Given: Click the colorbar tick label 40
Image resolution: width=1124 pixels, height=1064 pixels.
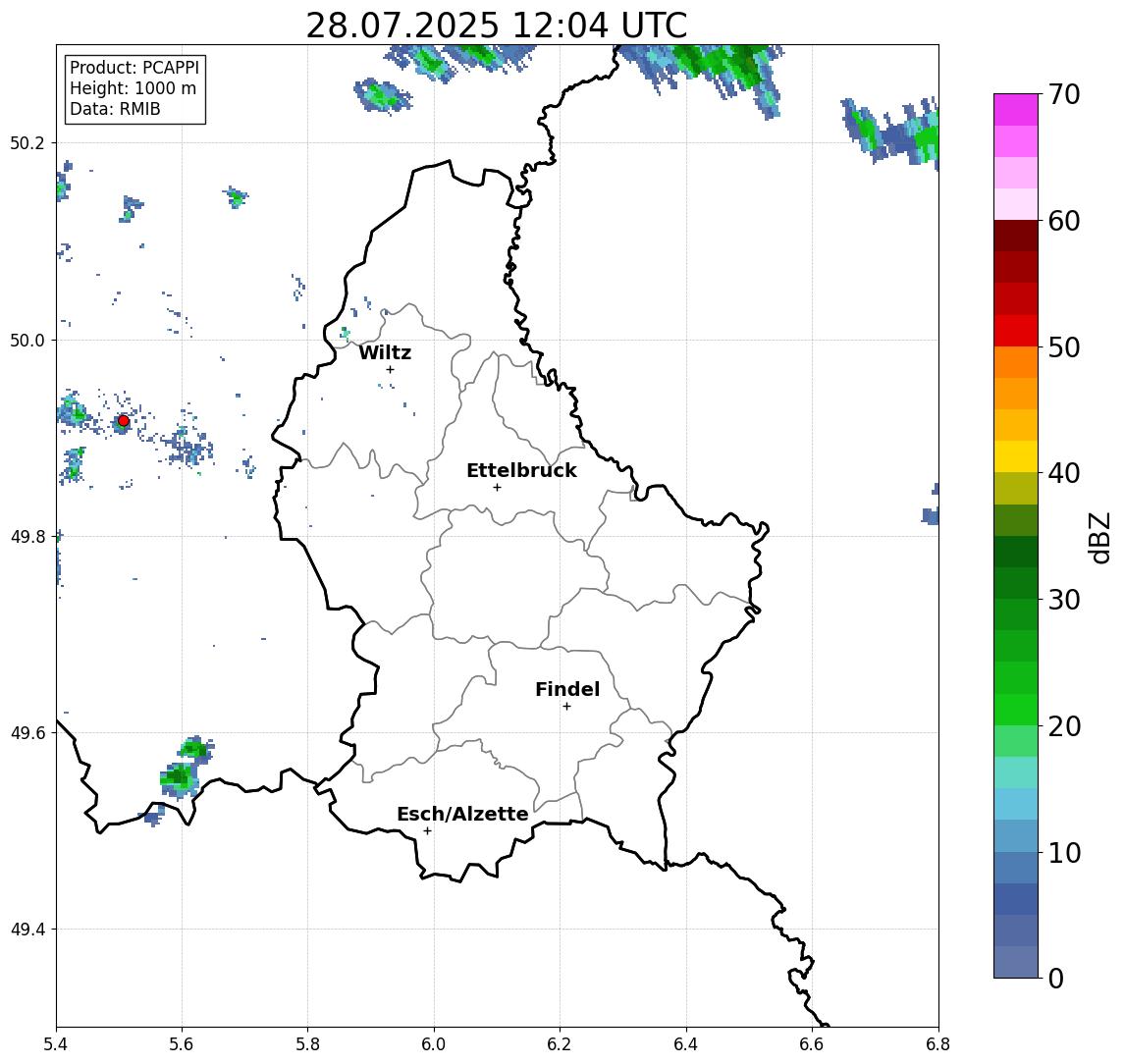Looking at the screenshot, I should pos(1064,473).
